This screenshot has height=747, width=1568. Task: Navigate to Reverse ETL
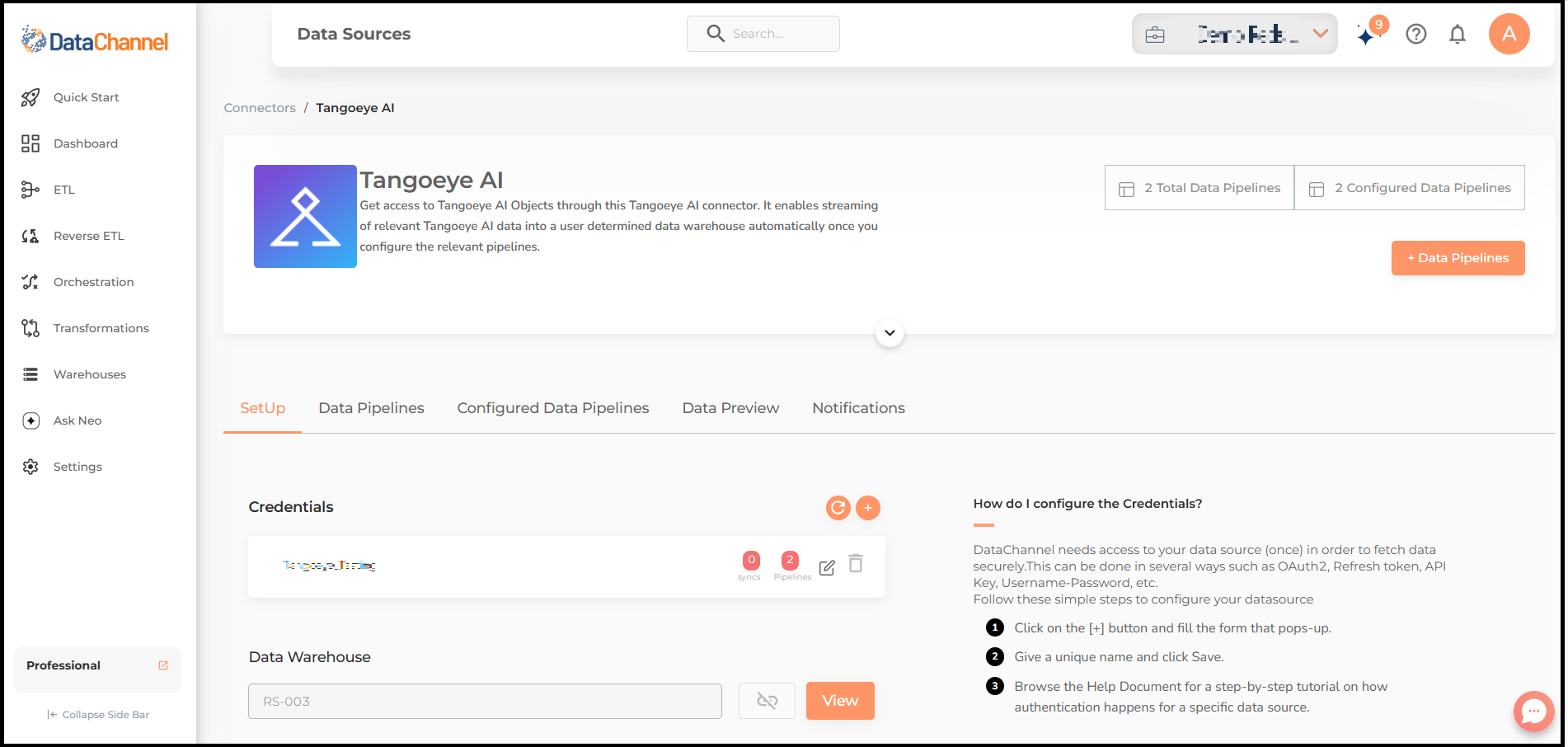coord(89,236)
